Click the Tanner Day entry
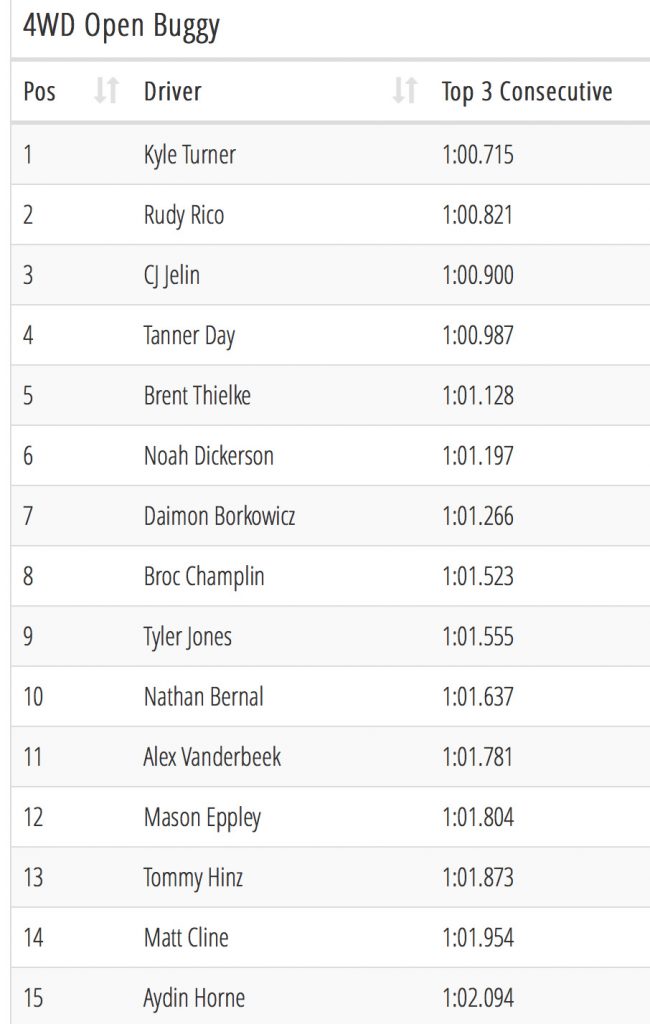Image resolution: width=650 pixels, height=1024 pixels. click(189, 336)
